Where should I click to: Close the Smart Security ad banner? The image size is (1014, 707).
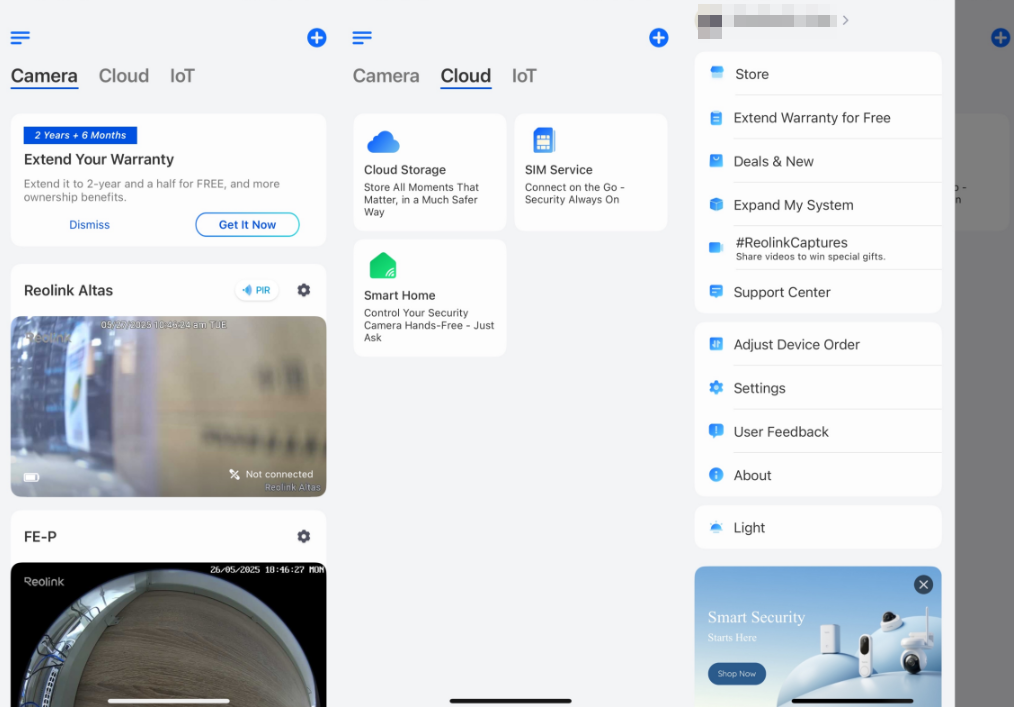click(x=923, y=585)
